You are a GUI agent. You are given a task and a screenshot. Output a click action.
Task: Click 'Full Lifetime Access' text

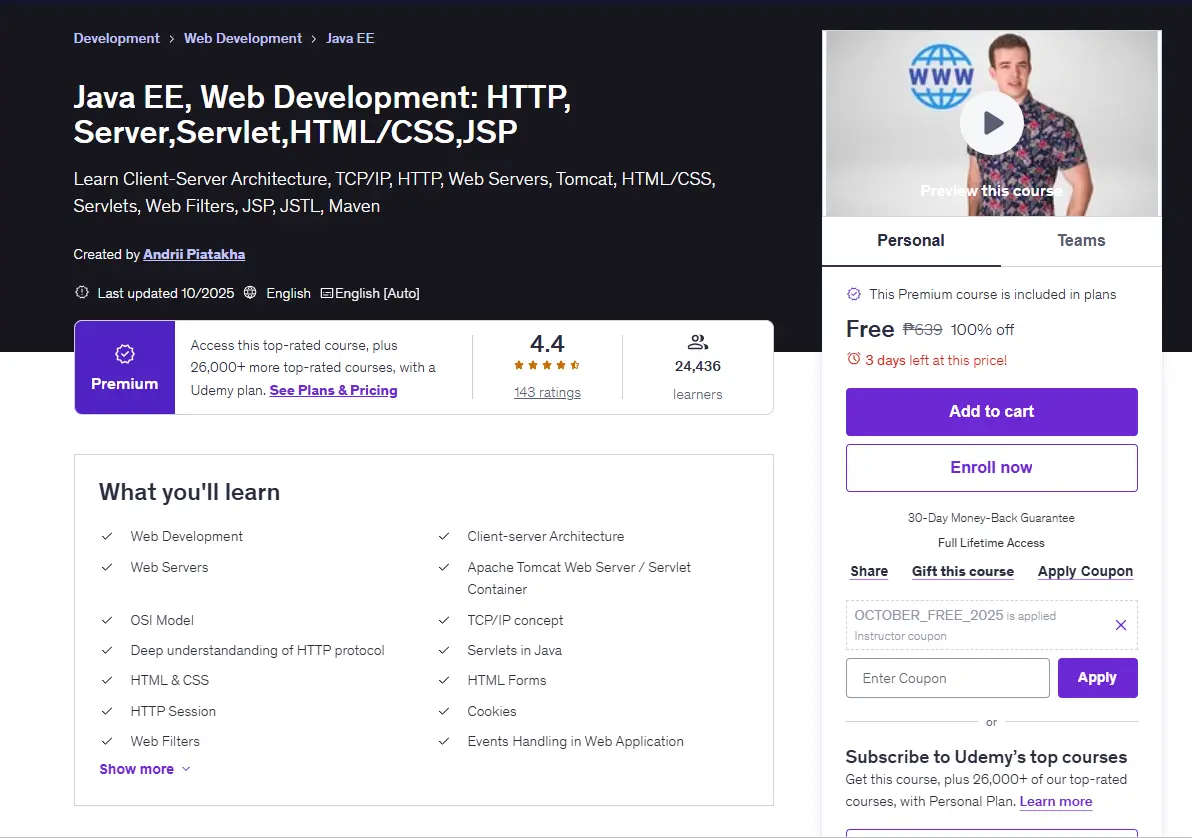pos(991,543)
